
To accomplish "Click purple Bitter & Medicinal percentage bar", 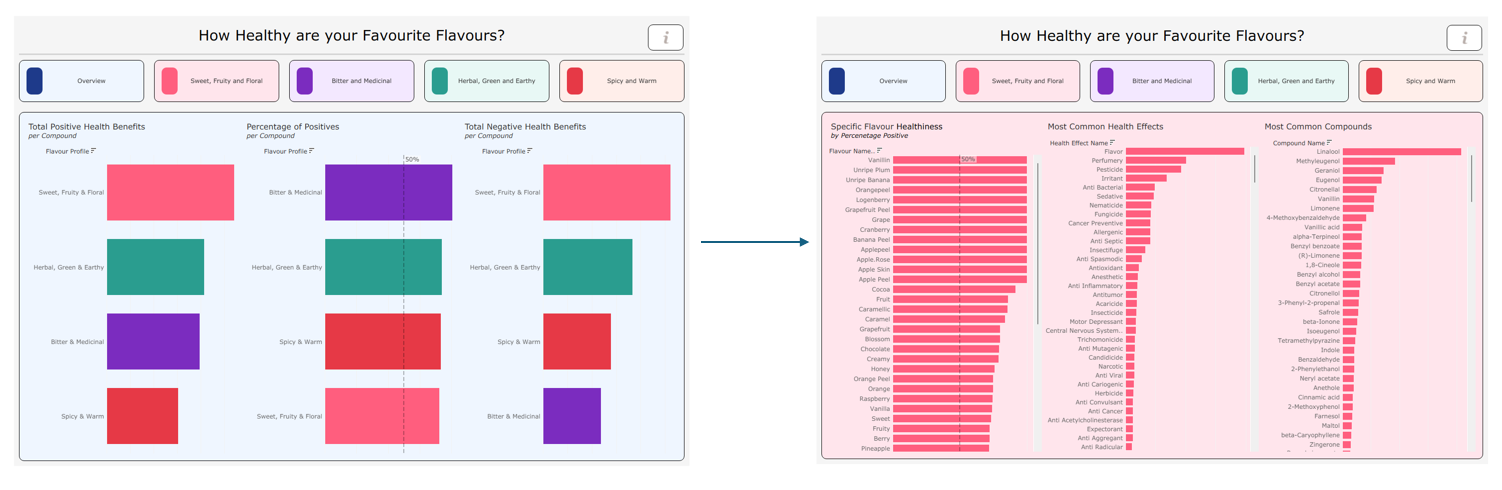I will coord(388,193).
